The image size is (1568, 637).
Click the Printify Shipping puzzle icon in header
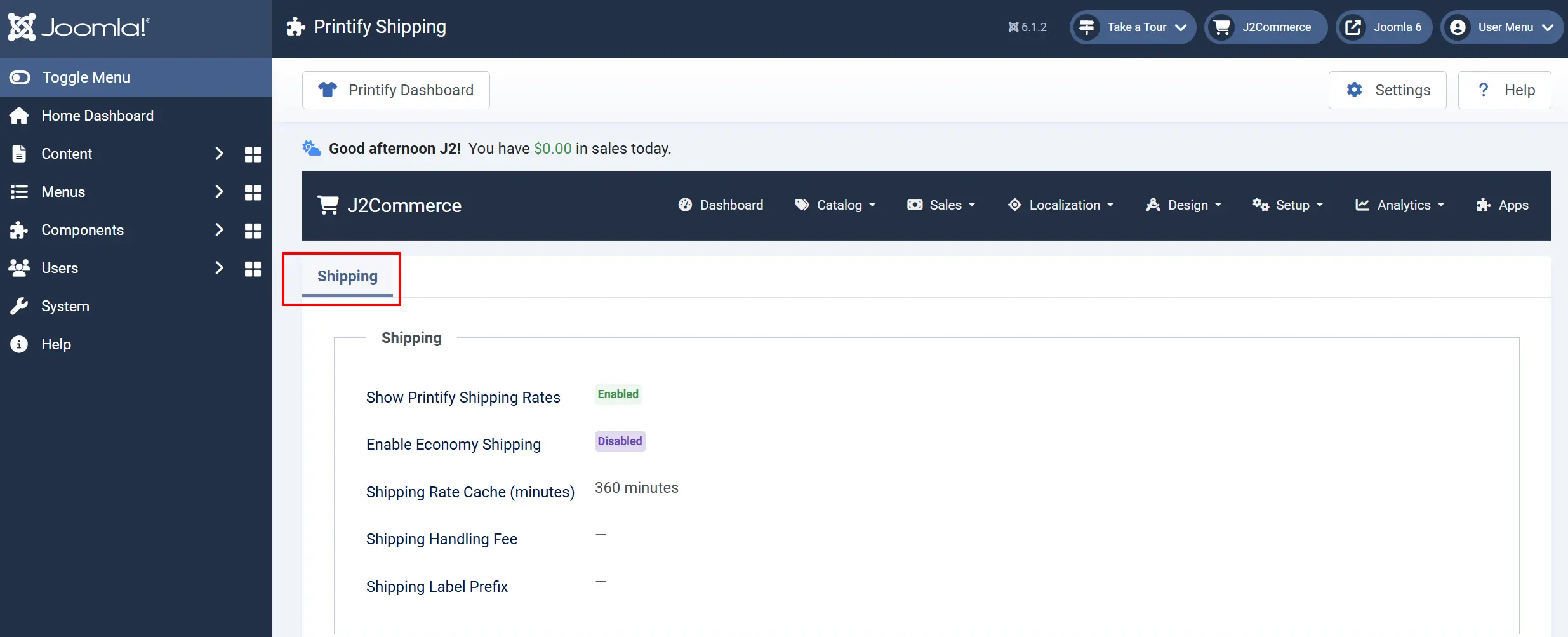pos(296,27)
